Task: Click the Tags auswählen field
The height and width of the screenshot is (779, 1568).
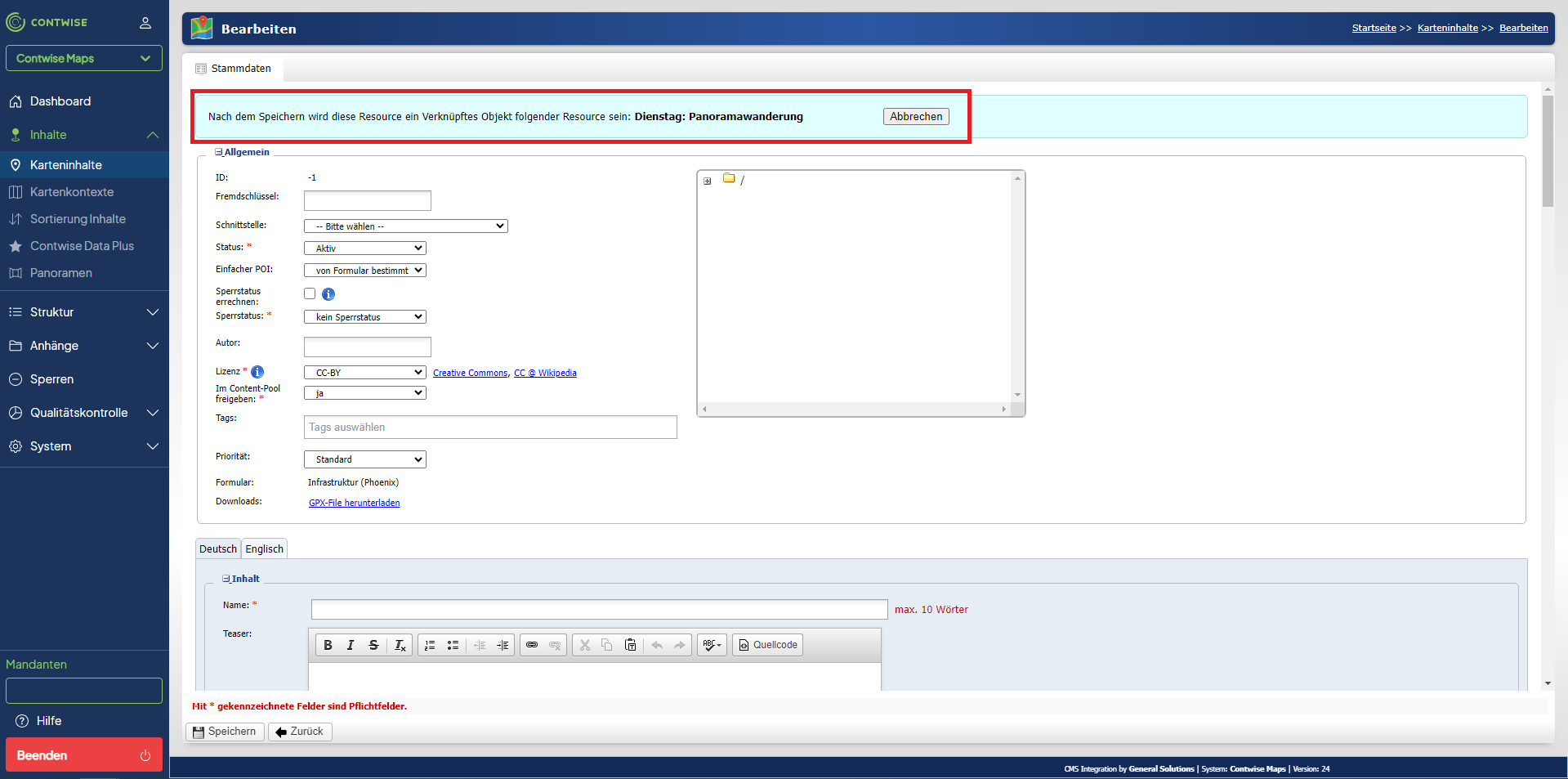Action: click(x=490, y=428)
